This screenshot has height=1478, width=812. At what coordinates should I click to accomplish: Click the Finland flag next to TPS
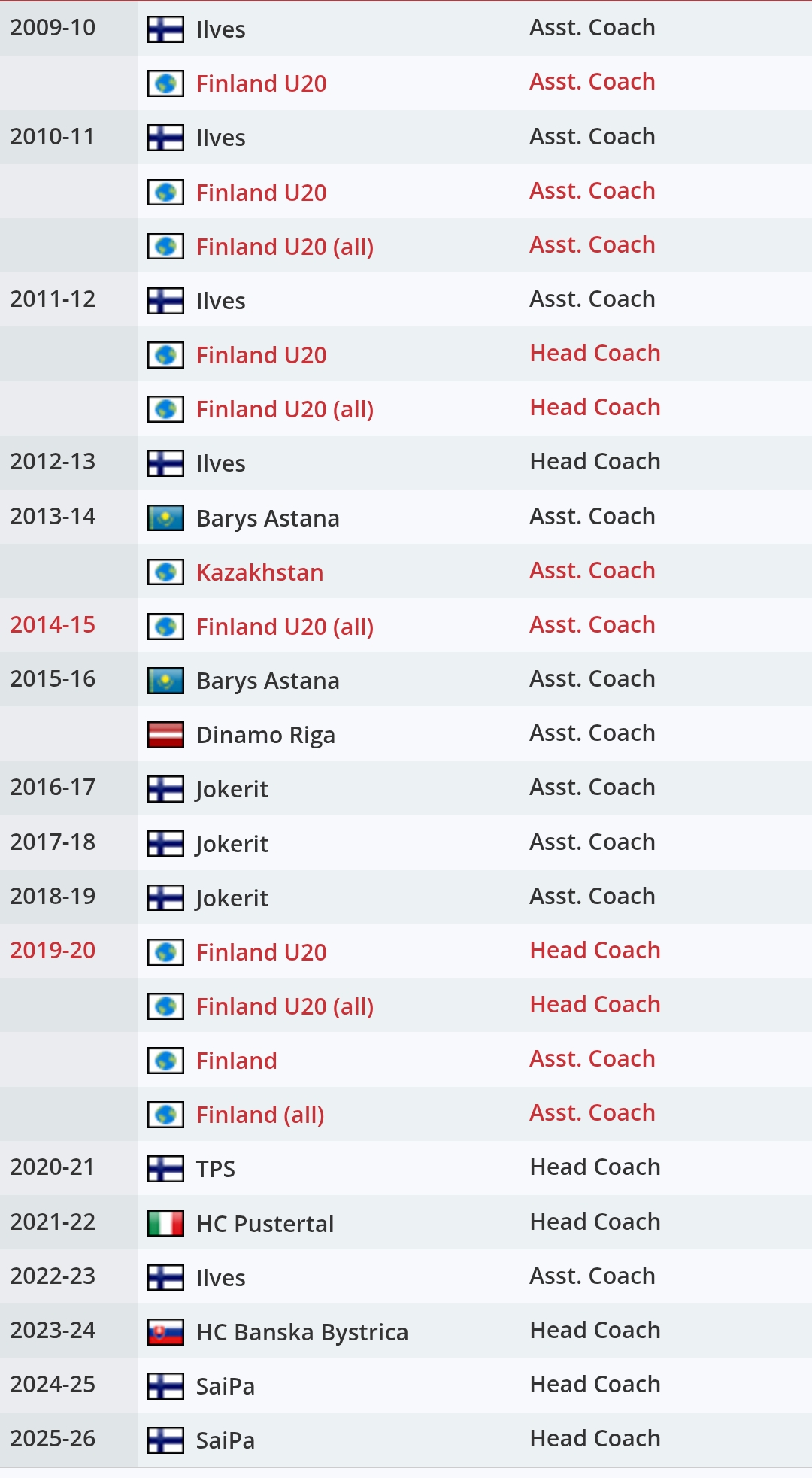click(165, 1168)
